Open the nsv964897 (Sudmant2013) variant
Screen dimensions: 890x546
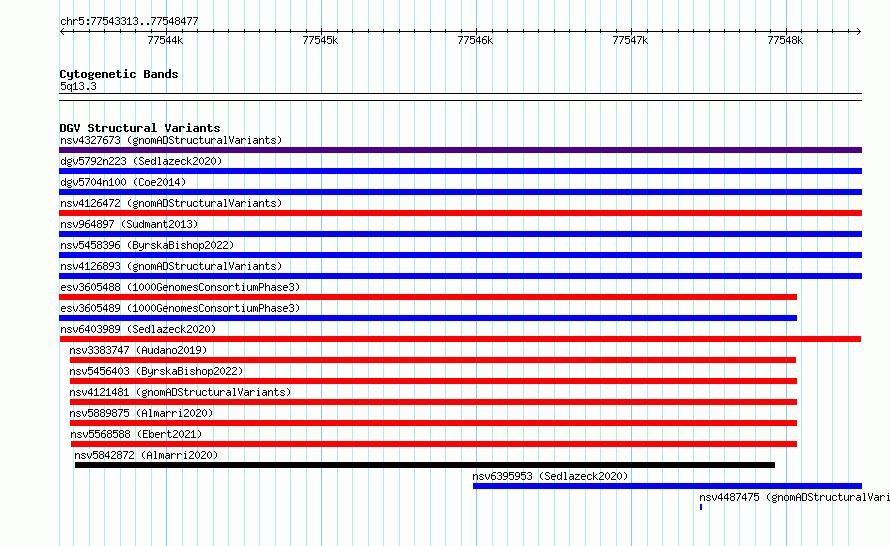(129, 224)
